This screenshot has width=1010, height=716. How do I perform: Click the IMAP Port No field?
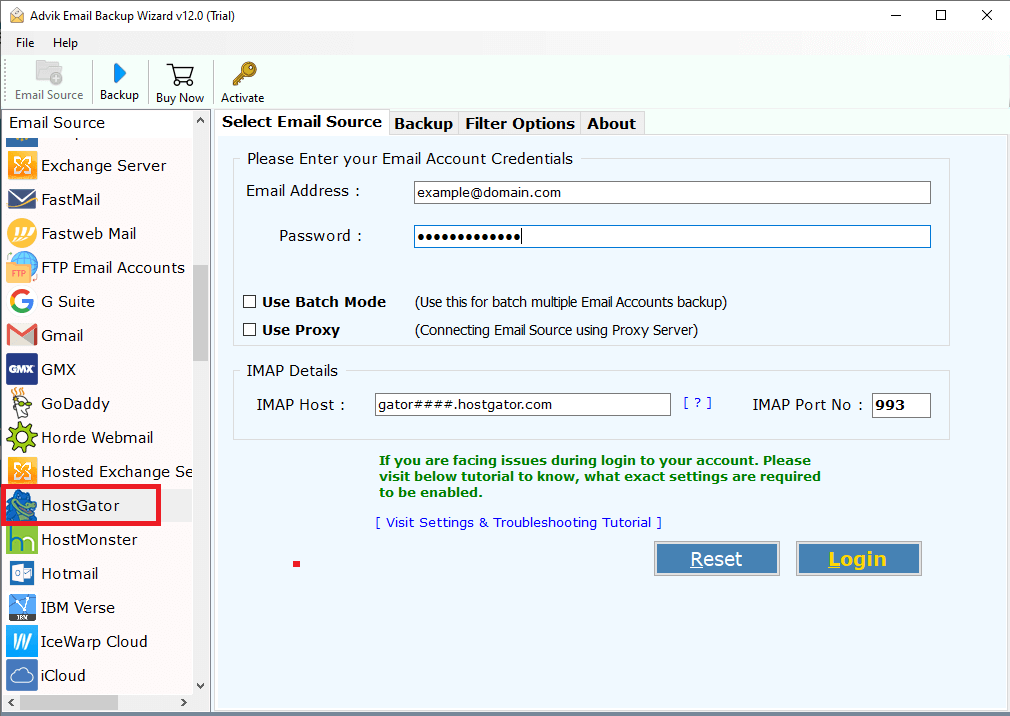click(901, 405)
